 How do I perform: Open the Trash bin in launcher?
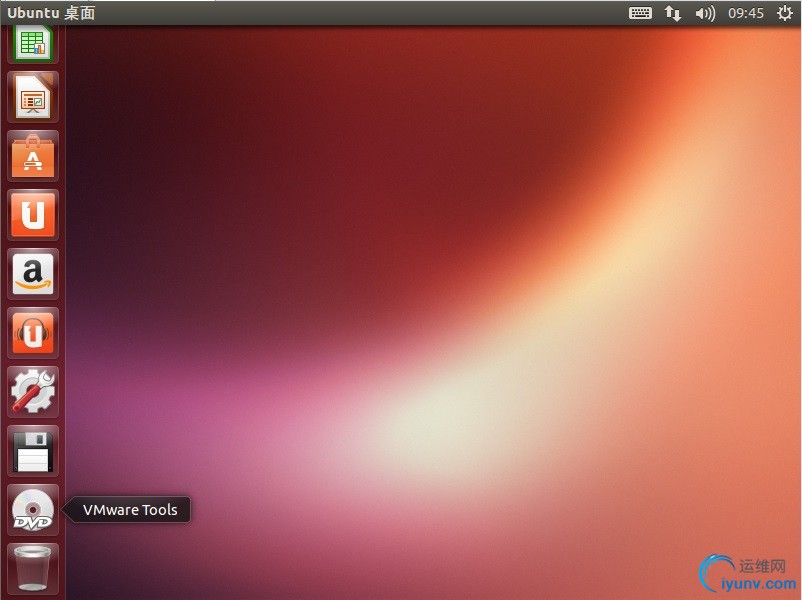click(x=33, y=569)
